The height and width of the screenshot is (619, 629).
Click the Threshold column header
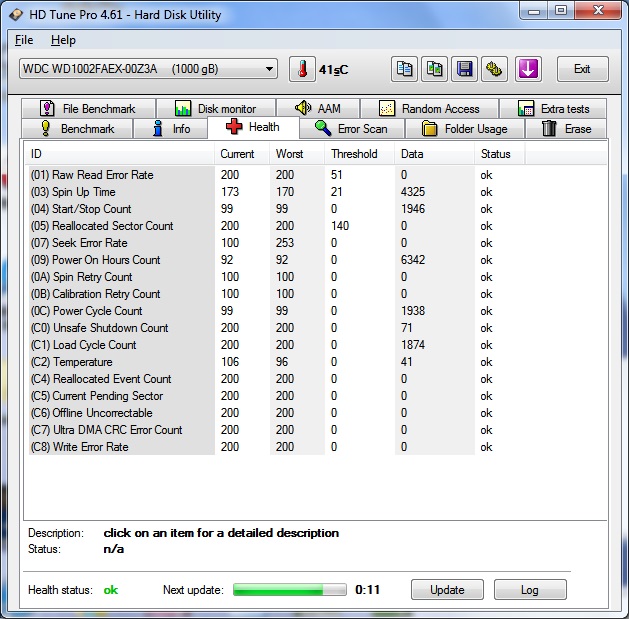pos(359,154)
